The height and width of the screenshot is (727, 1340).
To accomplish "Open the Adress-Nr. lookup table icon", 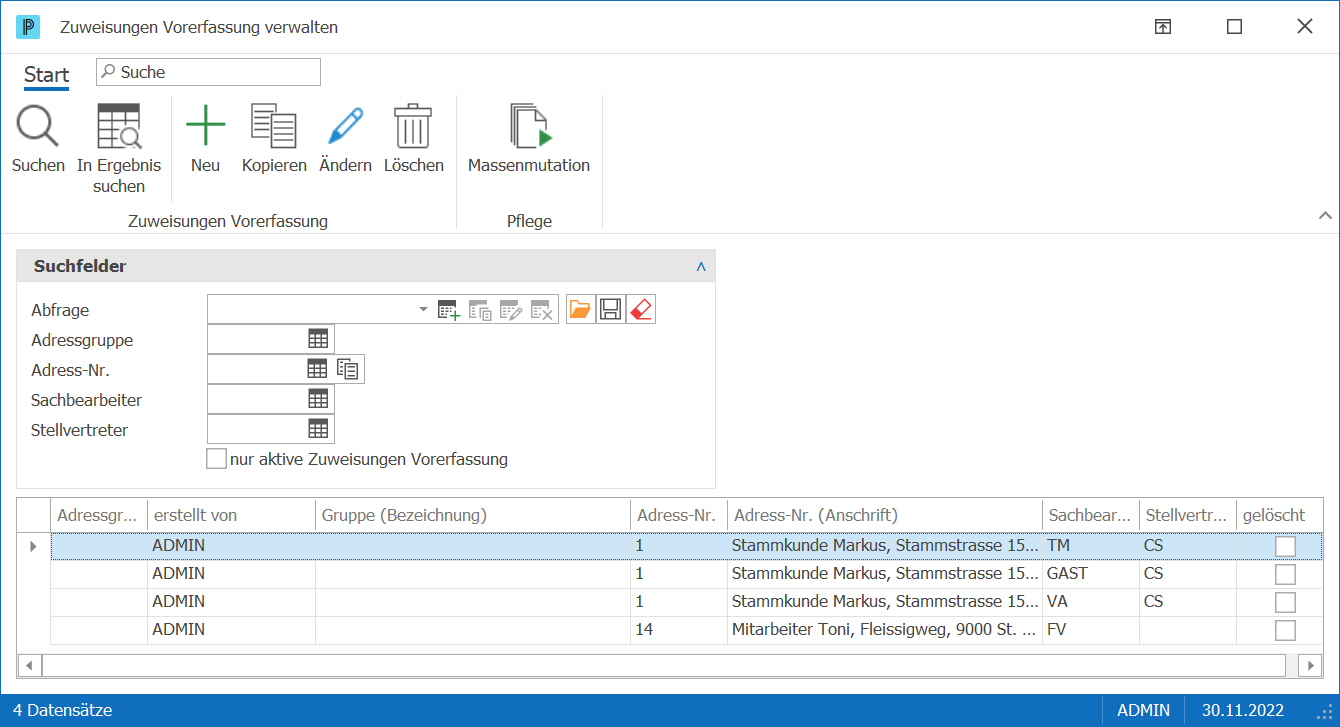I will 317,369.
